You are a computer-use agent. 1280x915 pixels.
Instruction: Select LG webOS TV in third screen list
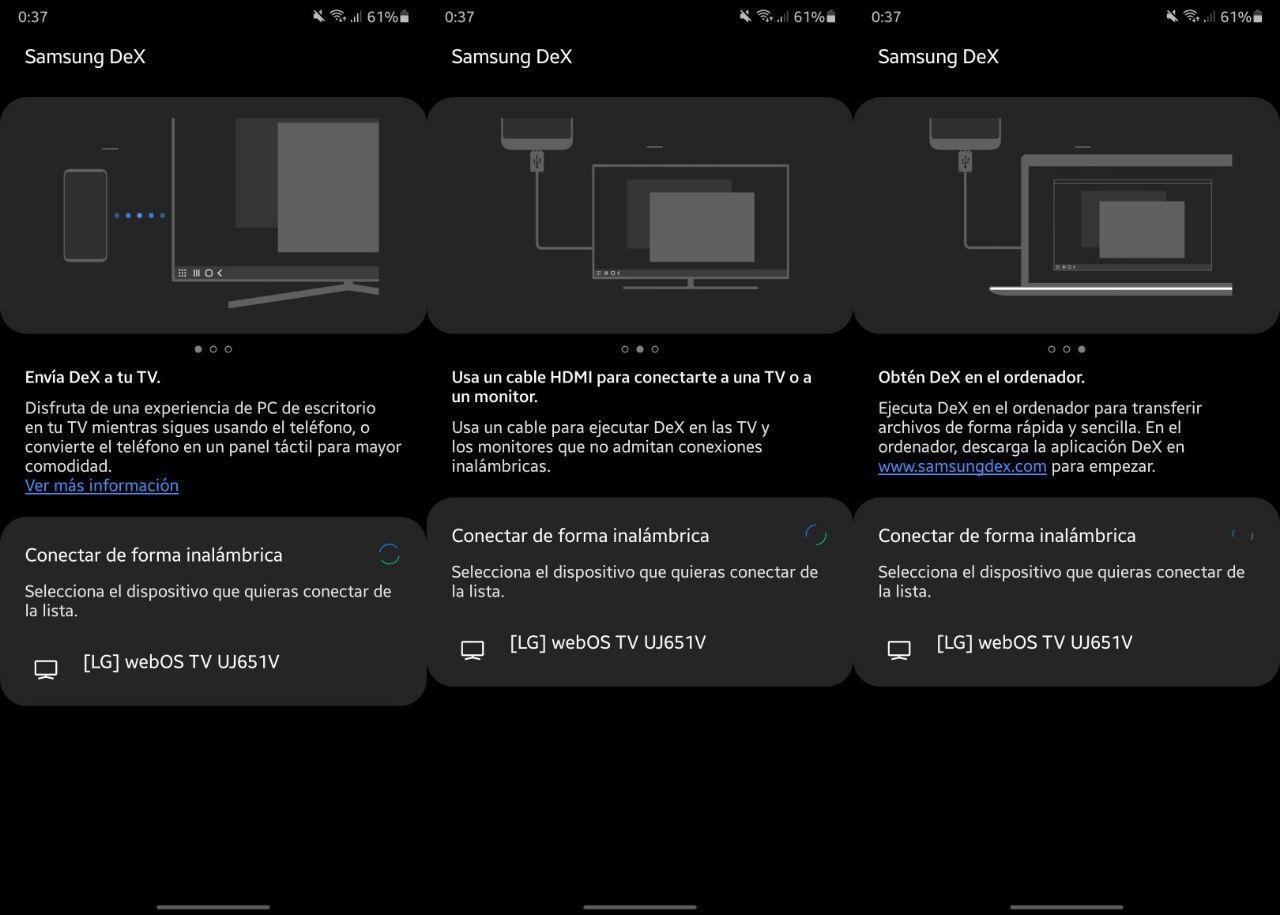1034,643
